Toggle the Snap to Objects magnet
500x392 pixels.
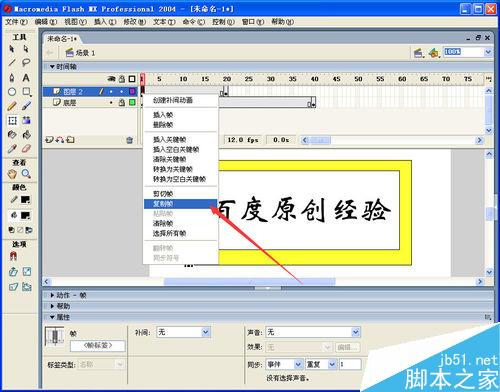pyautogui.click(x=13, y=256)
